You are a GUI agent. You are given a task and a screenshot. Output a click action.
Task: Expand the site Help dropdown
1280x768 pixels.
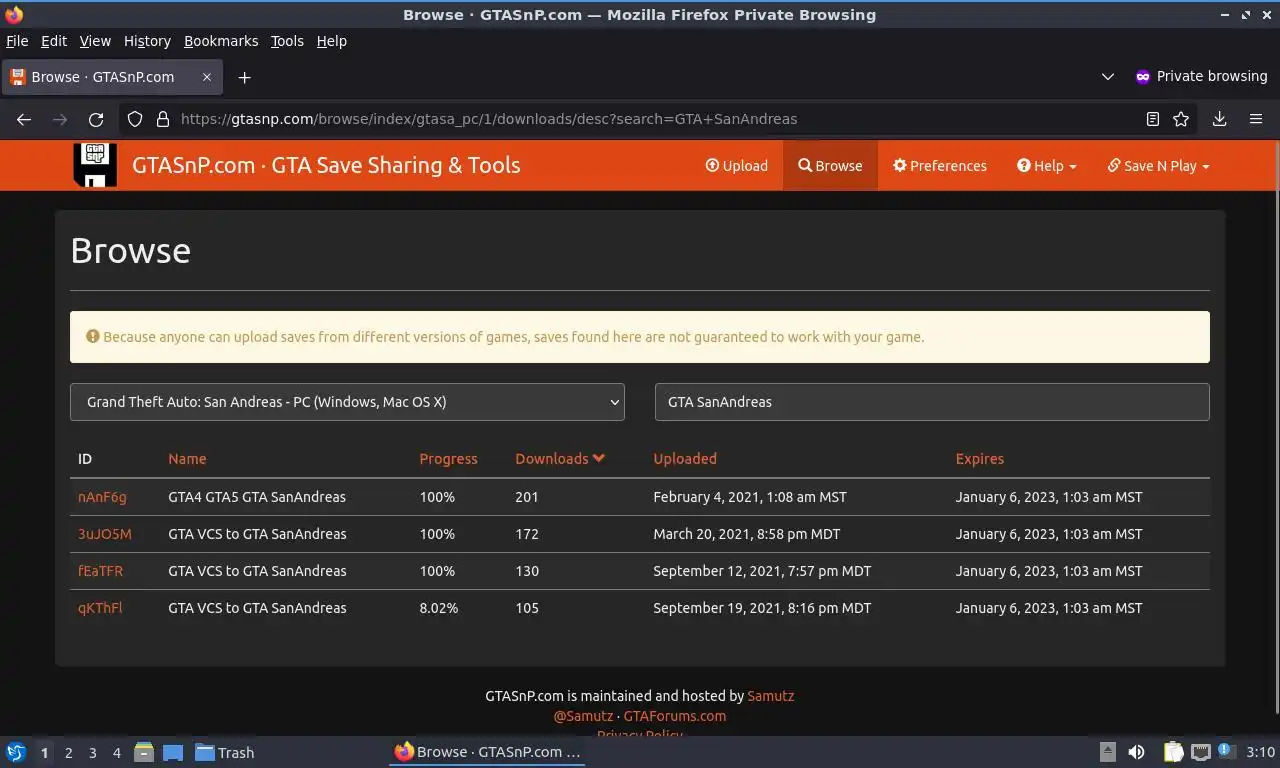[x=1047, y=166]
